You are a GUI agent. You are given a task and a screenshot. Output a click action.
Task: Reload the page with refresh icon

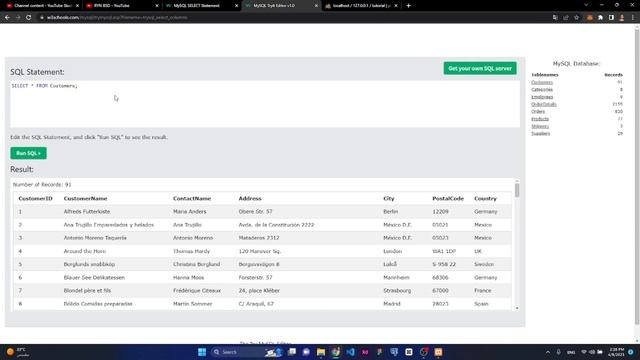(28, 18)
